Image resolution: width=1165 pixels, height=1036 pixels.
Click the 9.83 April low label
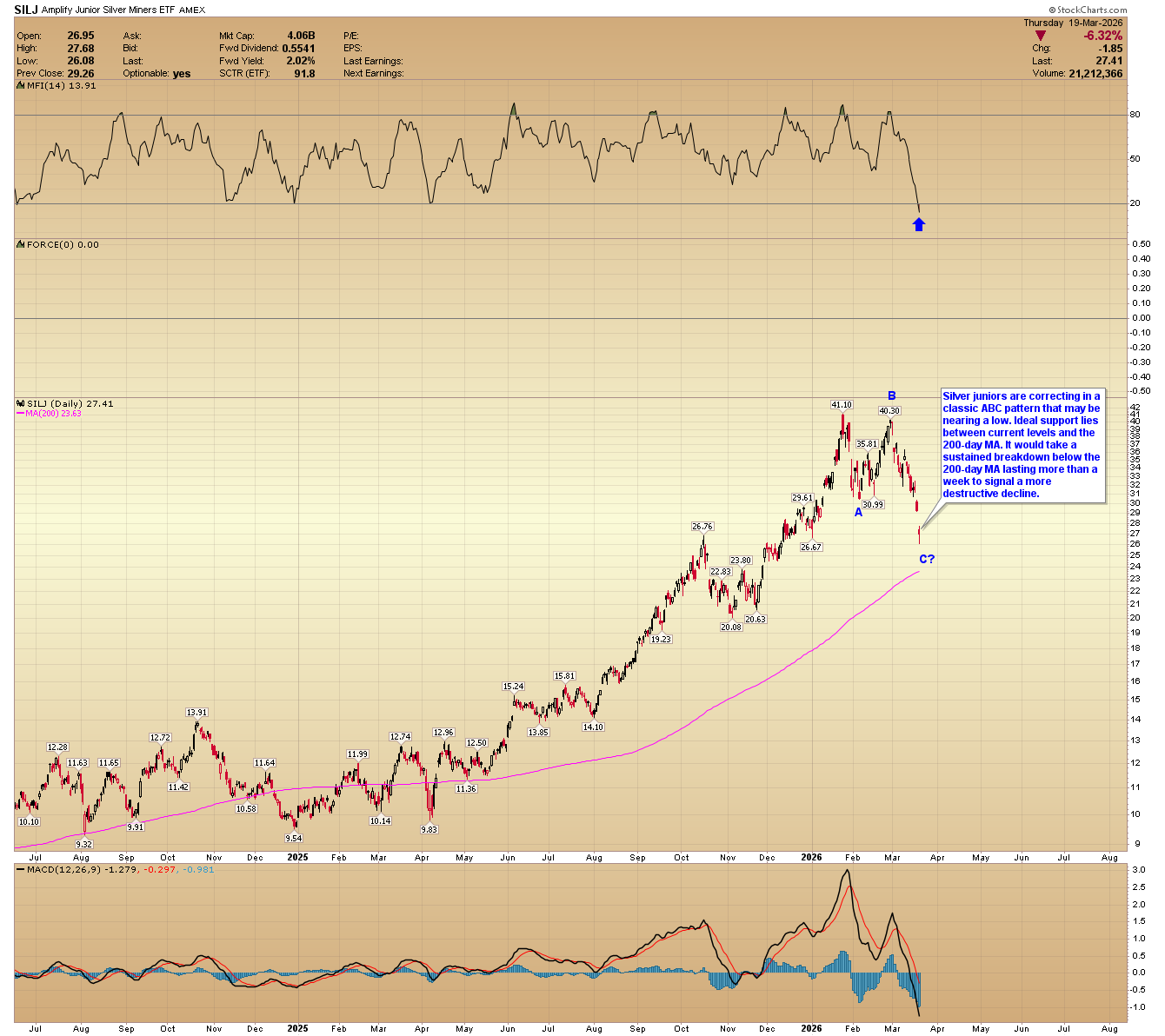click(429, 830)
